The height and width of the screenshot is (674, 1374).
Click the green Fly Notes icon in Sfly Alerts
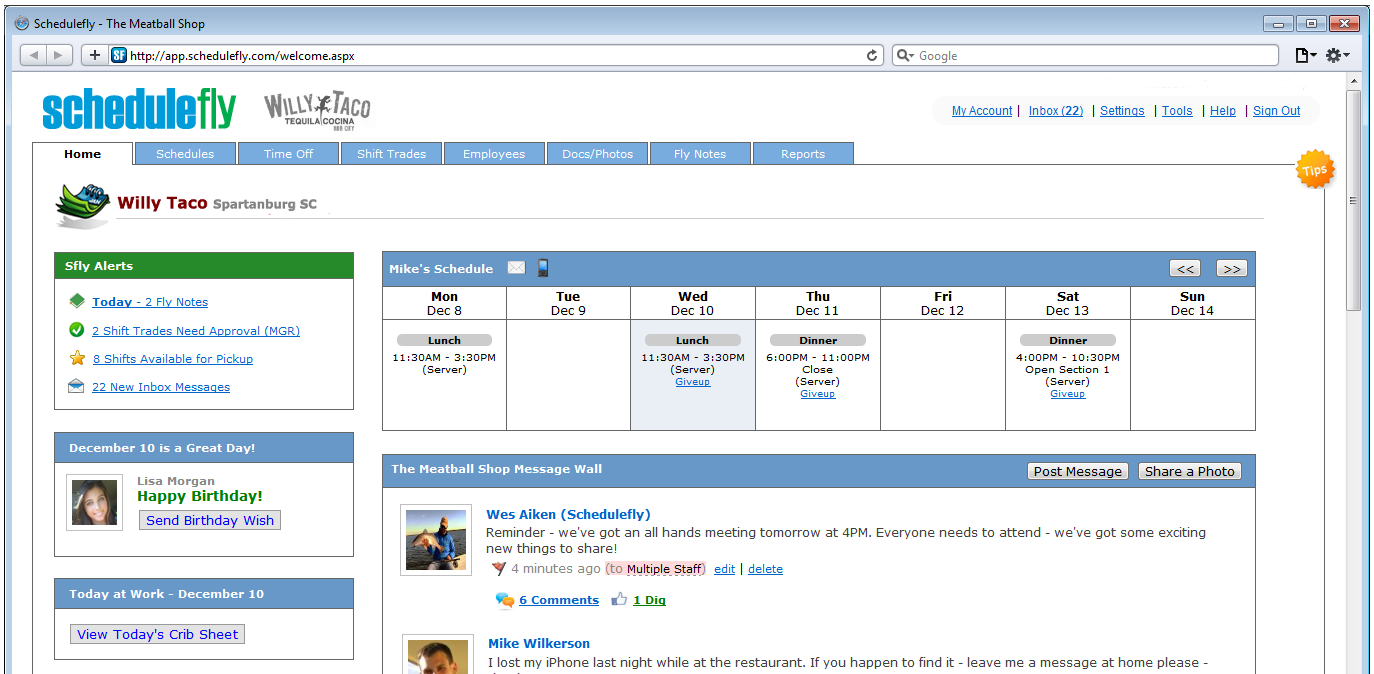(77, 301)
